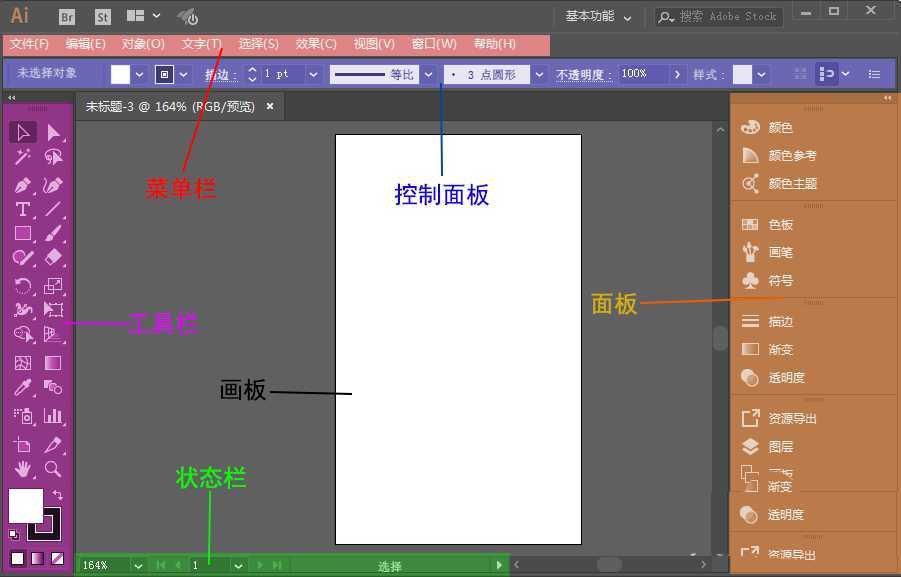Select the Zoom tool
This screenshot has height=577, width=901.
(52, 469)
